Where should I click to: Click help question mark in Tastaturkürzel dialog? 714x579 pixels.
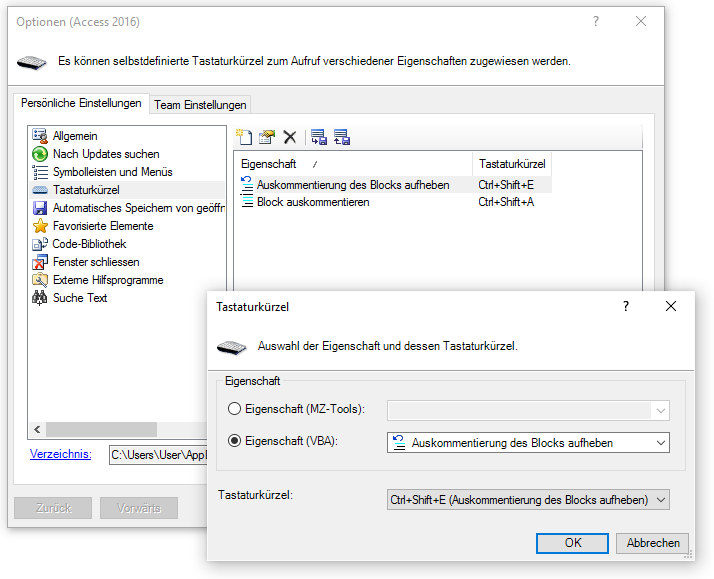pos(626,306)
